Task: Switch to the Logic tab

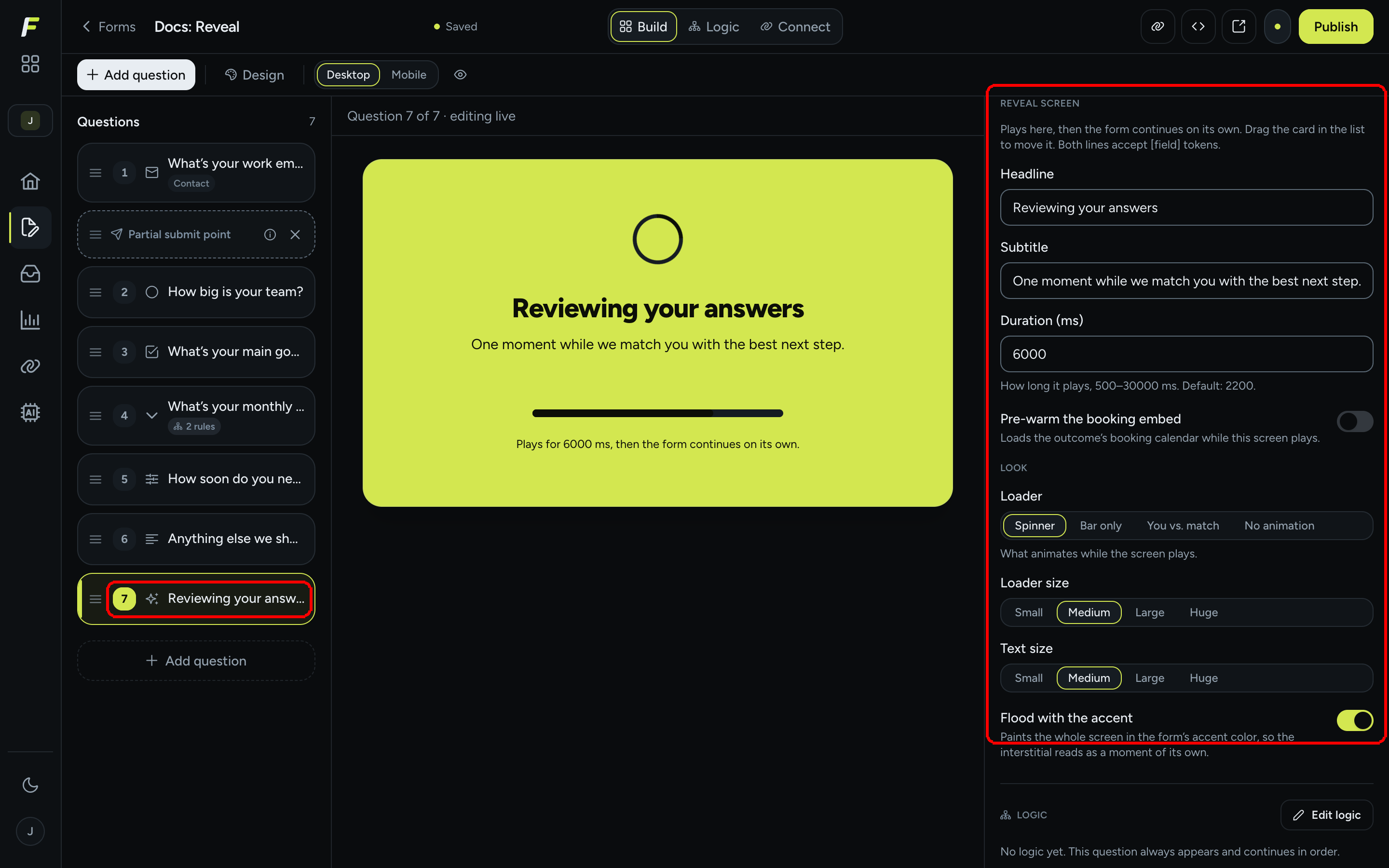Action: point(713,27)
